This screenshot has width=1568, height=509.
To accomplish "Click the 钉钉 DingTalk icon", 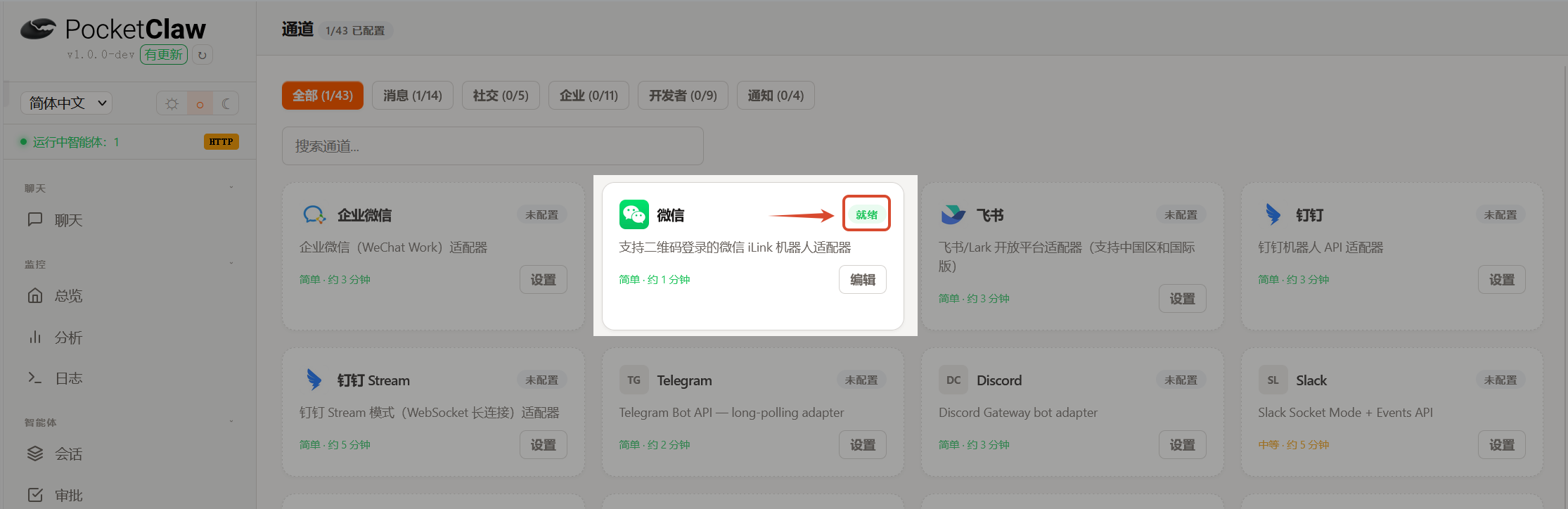I will click(x=1273, y=214).
